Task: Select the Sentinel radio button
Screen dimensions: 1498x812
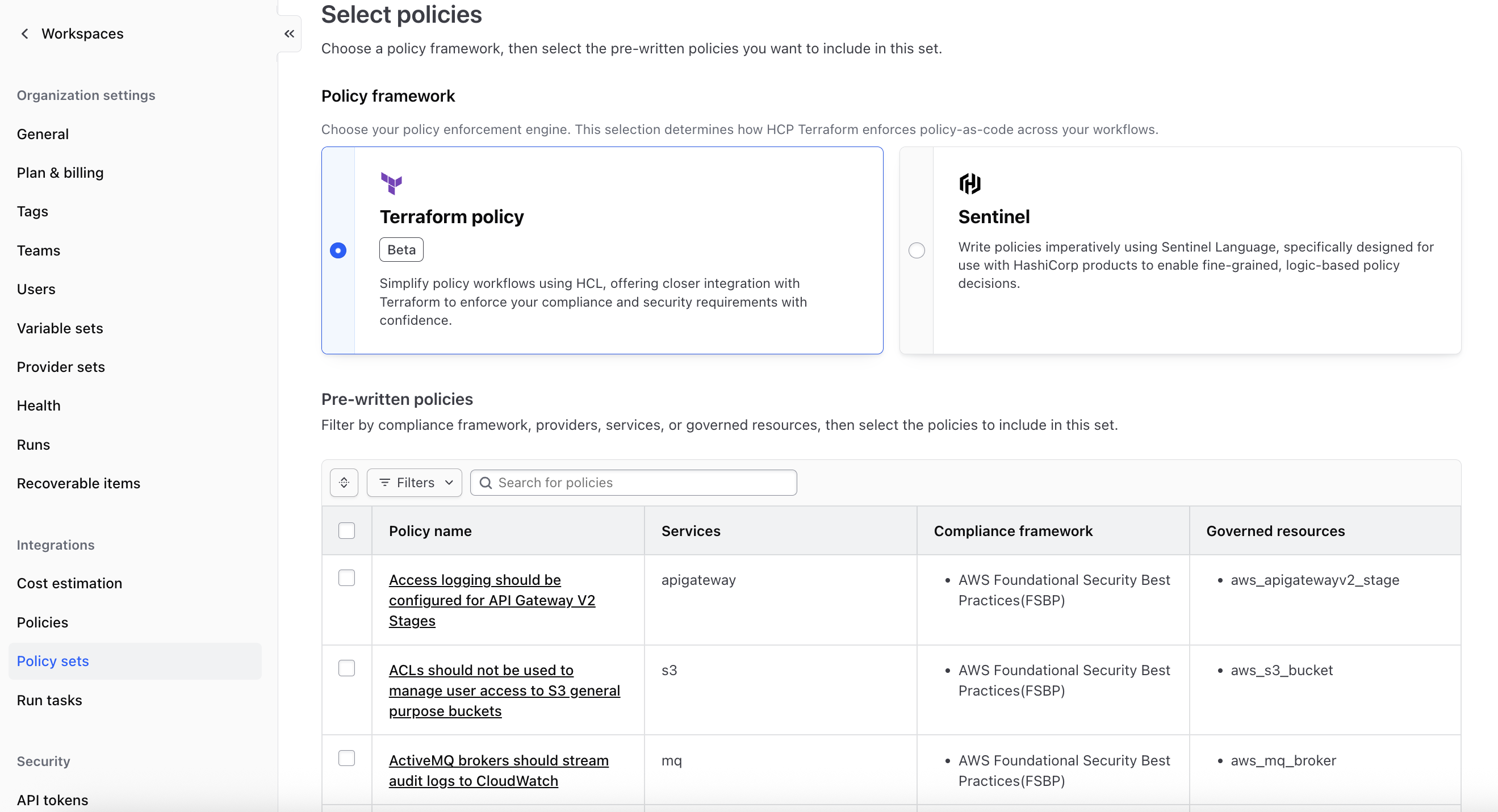Action: pos(917,250)
